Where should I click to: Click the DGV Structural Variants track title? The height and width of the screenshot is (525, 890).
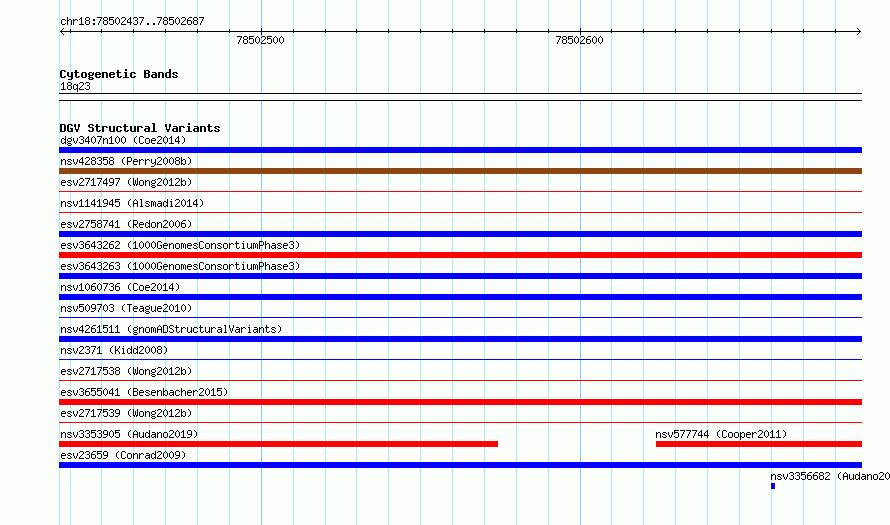[140, 128]
